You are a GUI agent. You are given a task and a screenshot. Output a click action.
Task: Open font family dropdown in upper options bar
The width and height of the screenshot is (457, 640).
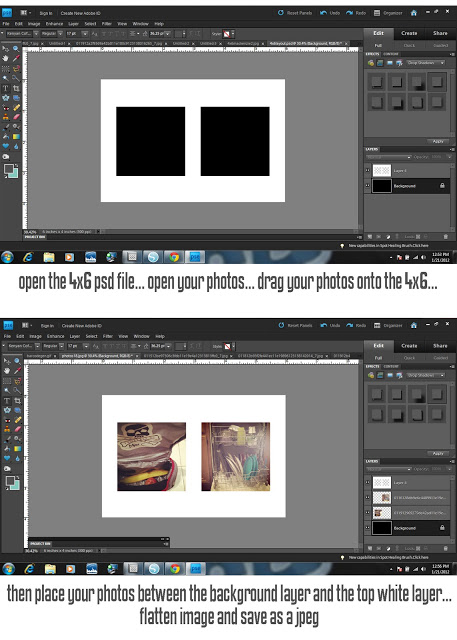click(x=36, y=33)
